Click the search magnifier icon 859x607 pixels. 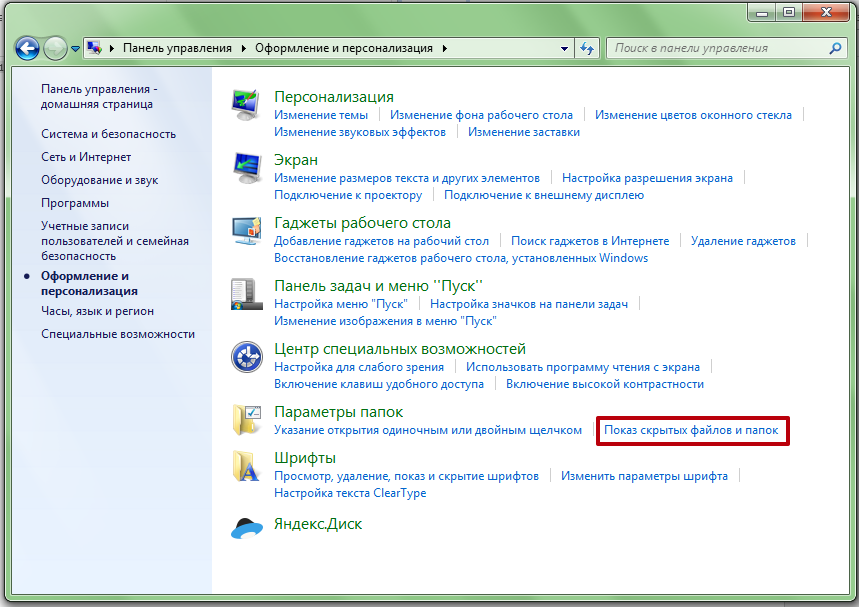click(x=835, y=49)
